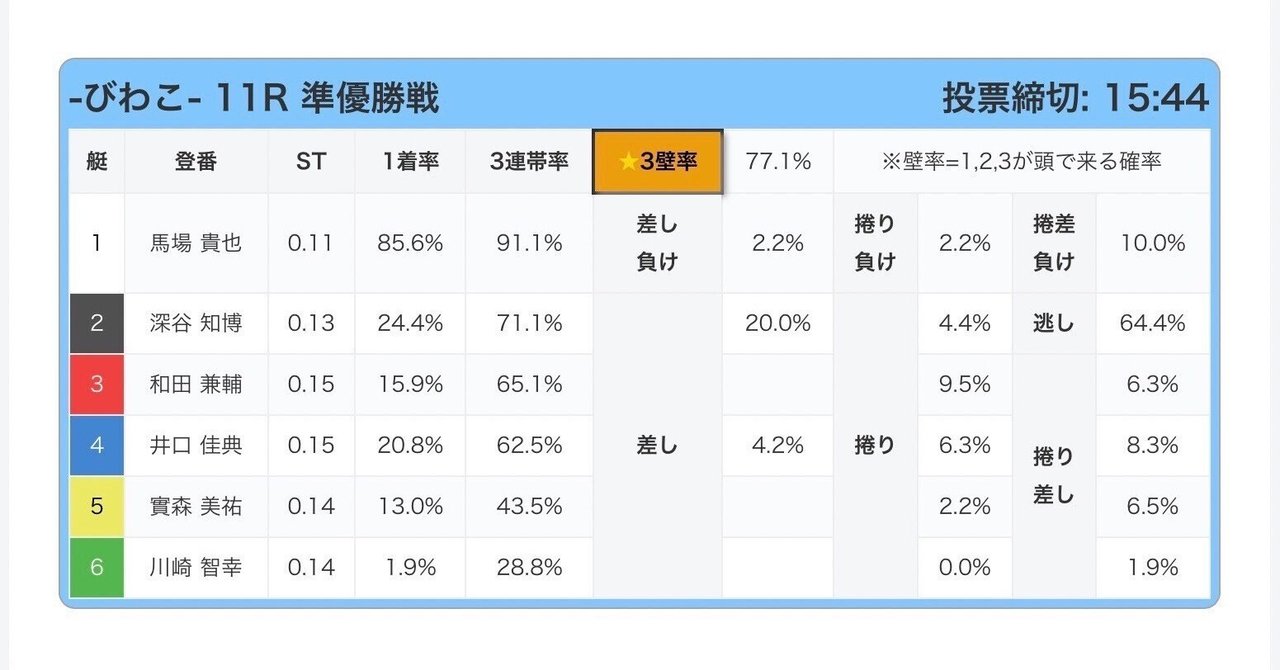Click the 3連帯率 column header
Screen dimensions: 1280x670
pyautogui.click(x=529, y=161)
